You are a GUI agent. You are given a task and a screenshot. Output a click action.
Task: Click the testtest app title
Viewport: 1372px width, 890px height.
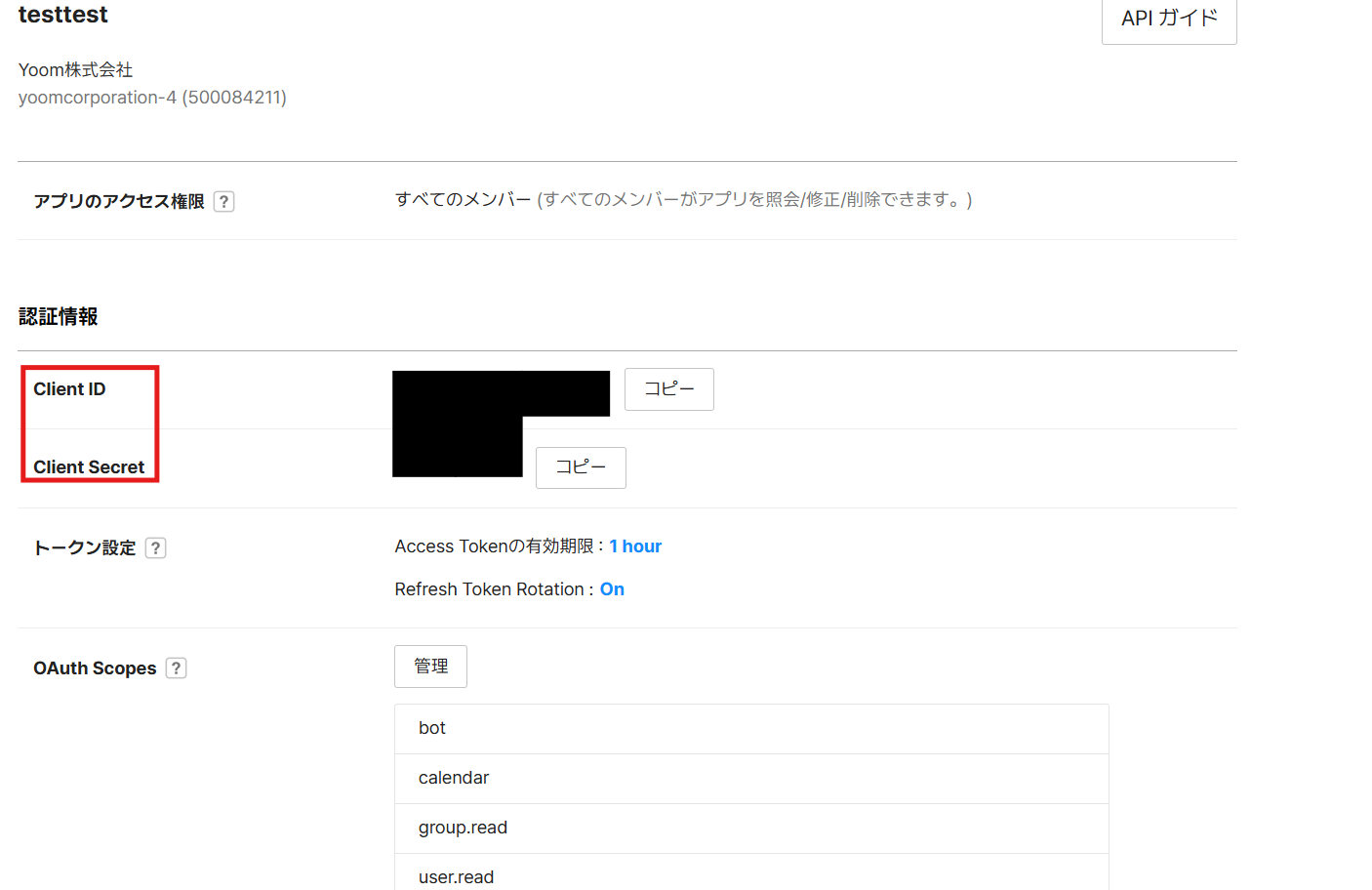(x=63, y=15)
